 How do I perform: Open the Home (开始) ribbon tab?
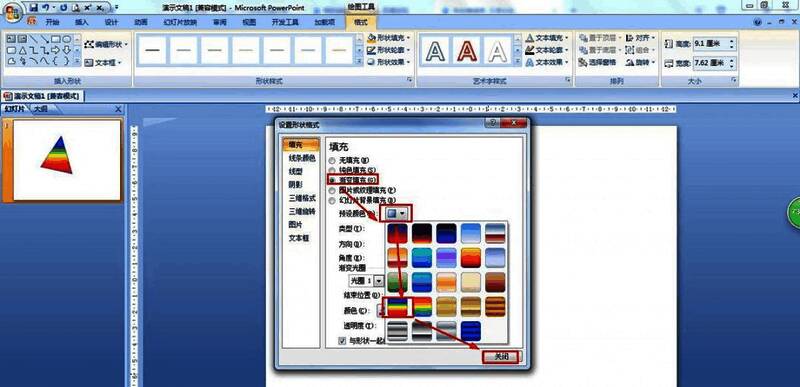52,22
